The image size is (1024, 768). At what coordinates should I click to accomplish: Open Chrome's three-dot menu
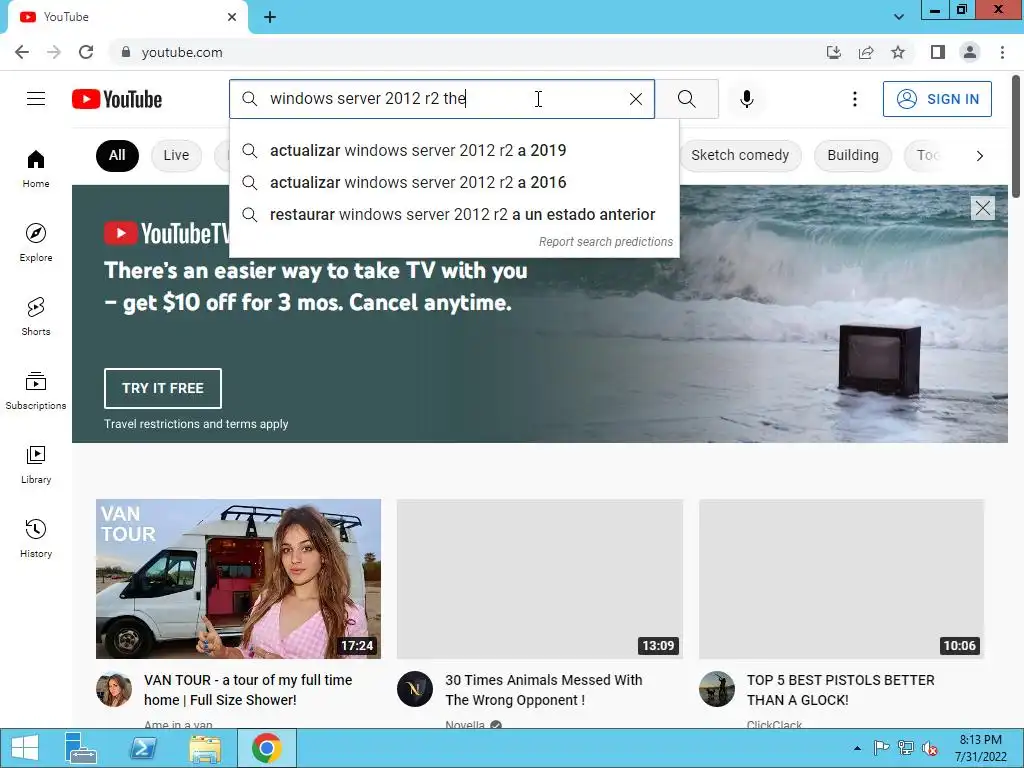pyautogui.click(x=1002, y=52)
